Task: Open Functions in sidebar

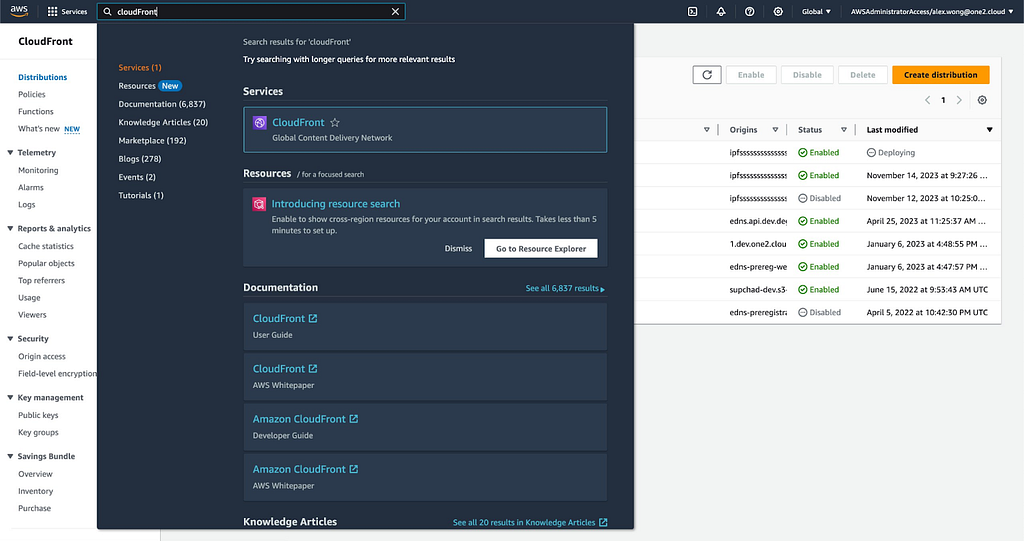Action: pos(36,111)
